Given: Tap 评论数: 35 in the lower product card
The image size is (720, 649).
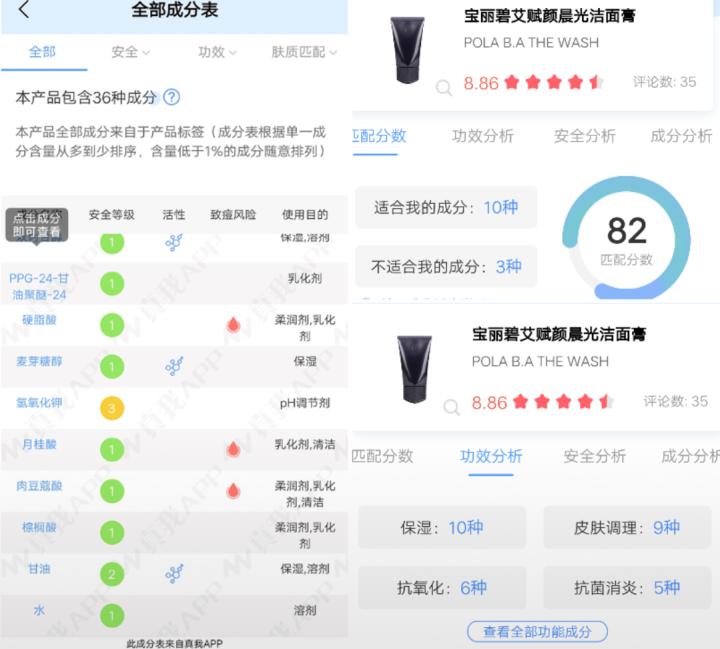Looking at the screenshot, I should (x=675, y=401).
